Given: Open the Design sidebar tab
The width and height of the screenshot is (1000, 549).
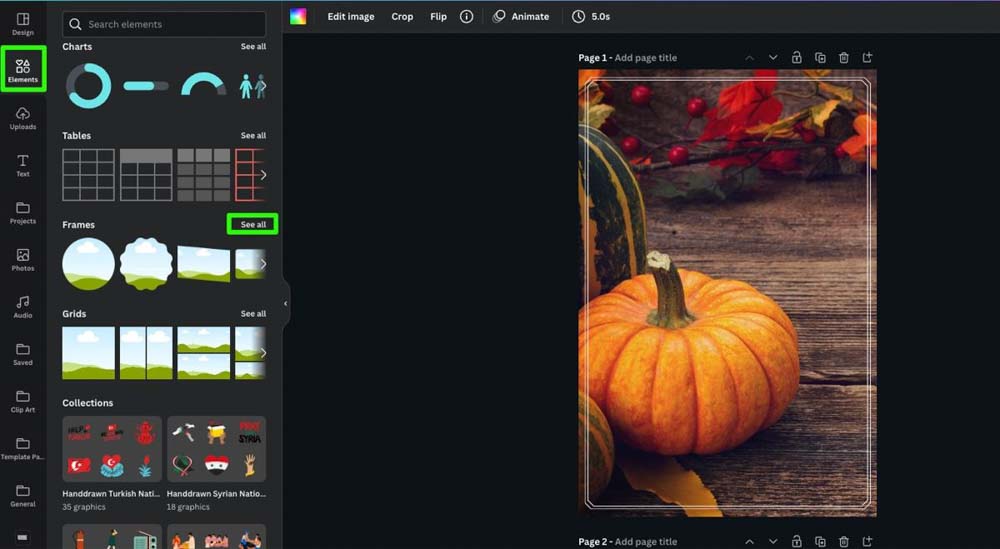Looking at the screenshot, I should (x=23, y=24).
